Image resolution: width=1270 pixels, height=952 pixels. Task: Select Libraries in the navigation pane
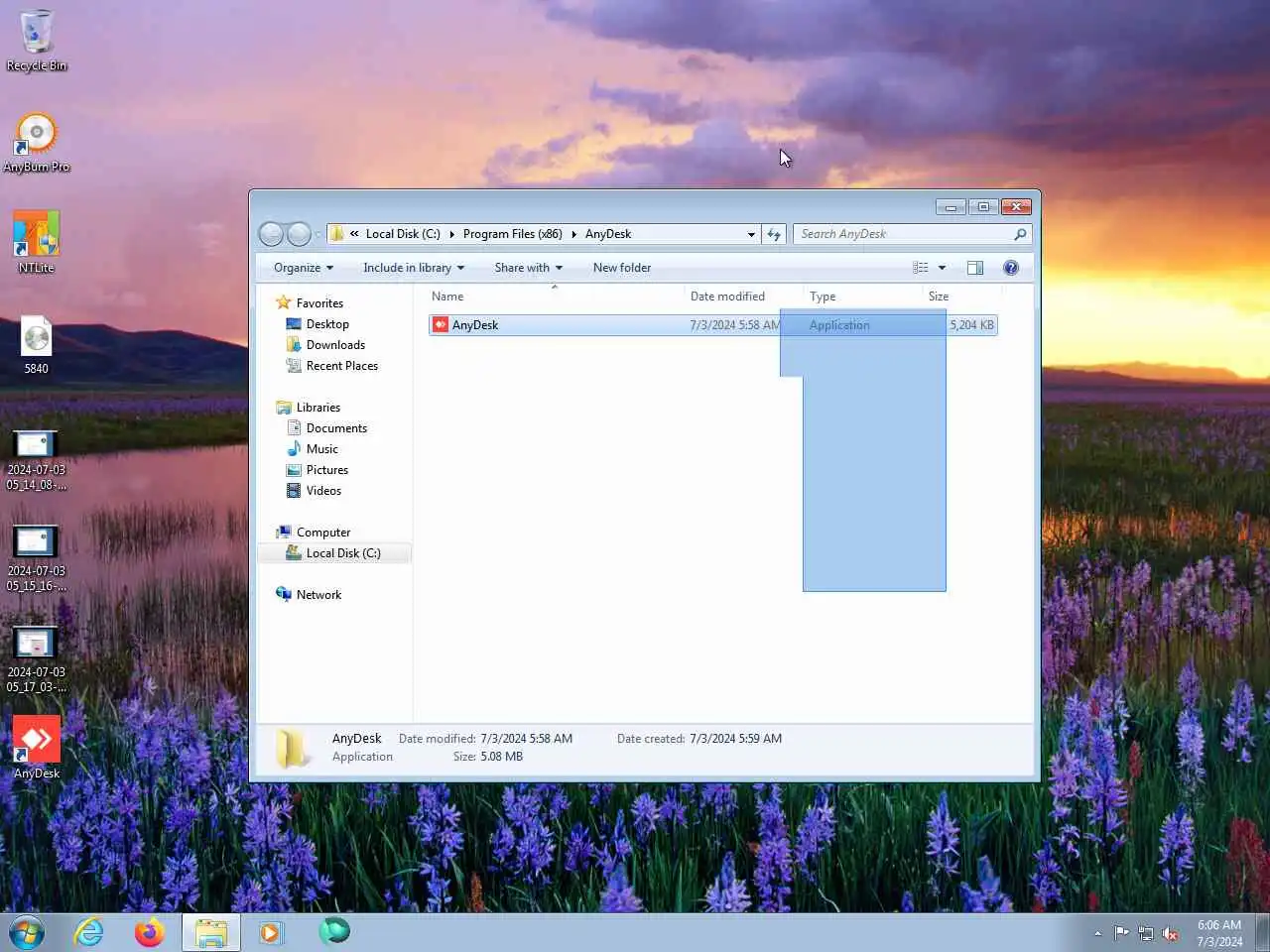point(317,408)
